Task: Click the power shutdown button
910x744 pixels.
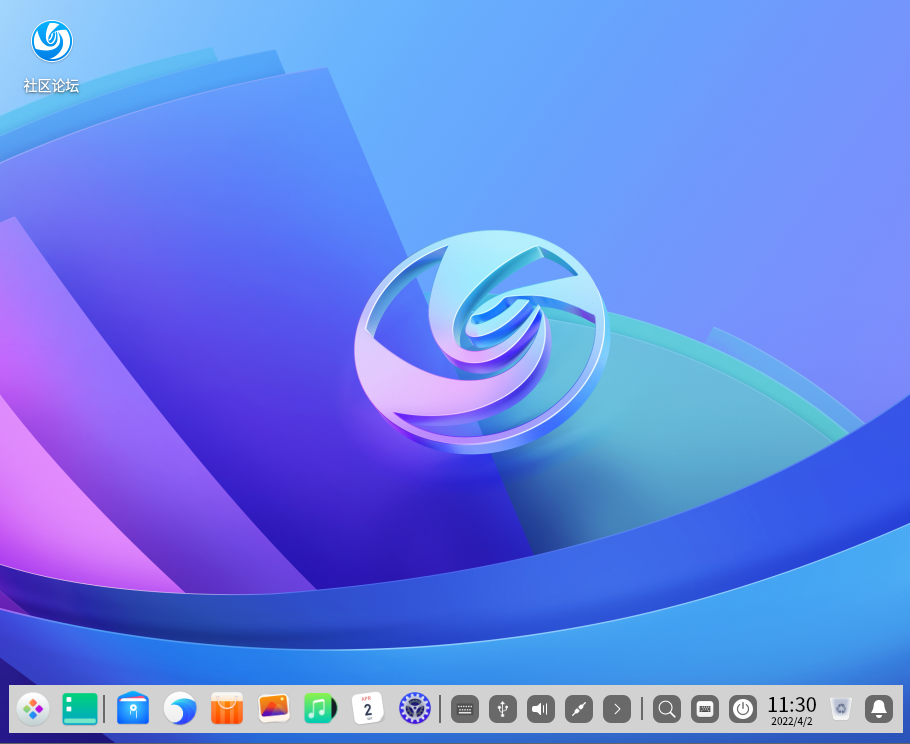Action: (x=743, y=709)
